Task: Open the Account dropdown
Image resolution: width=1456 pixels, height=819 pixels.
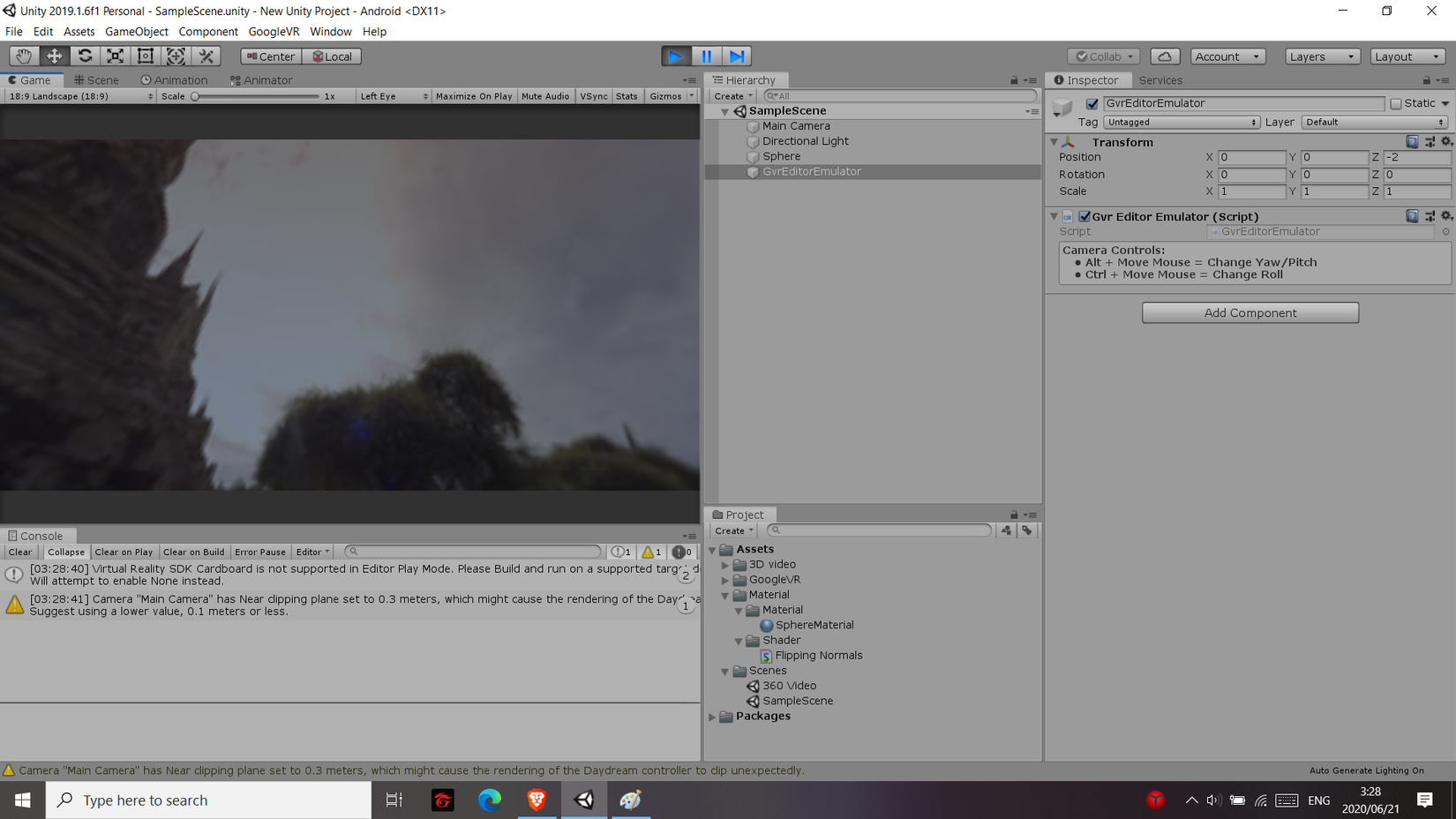Action: click(x=1227, y=56)
